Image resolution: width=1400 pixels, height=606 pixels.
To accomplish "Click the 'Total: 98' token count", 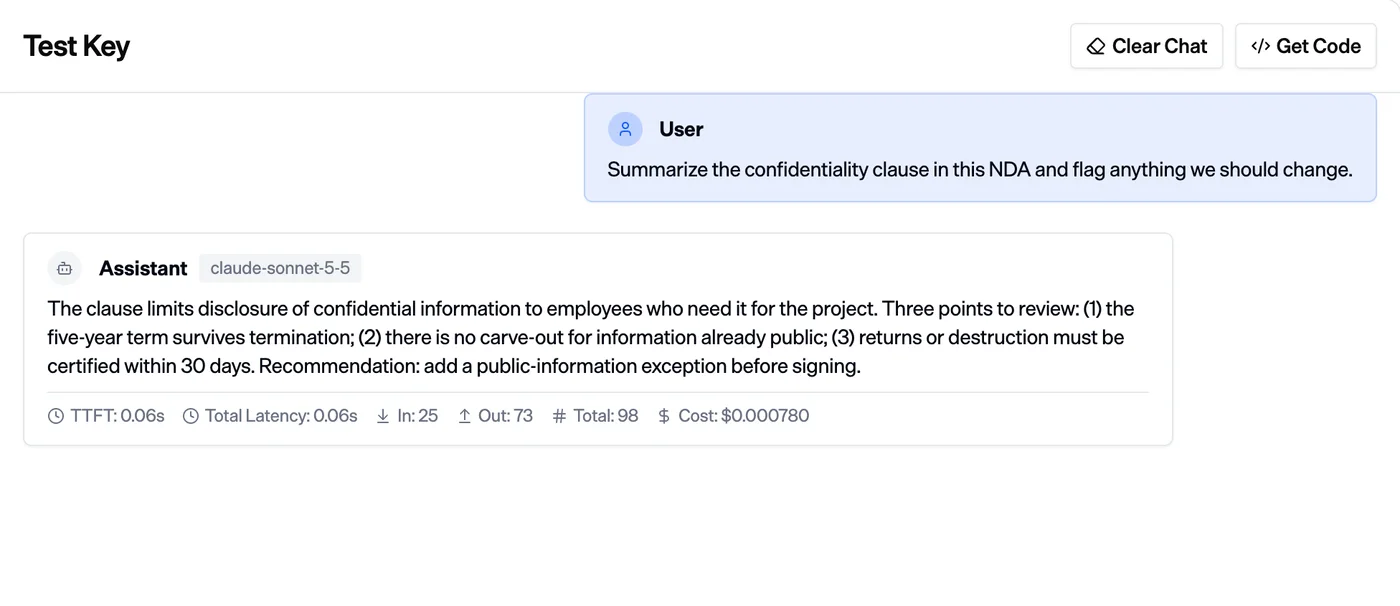I will click(606, 416).
